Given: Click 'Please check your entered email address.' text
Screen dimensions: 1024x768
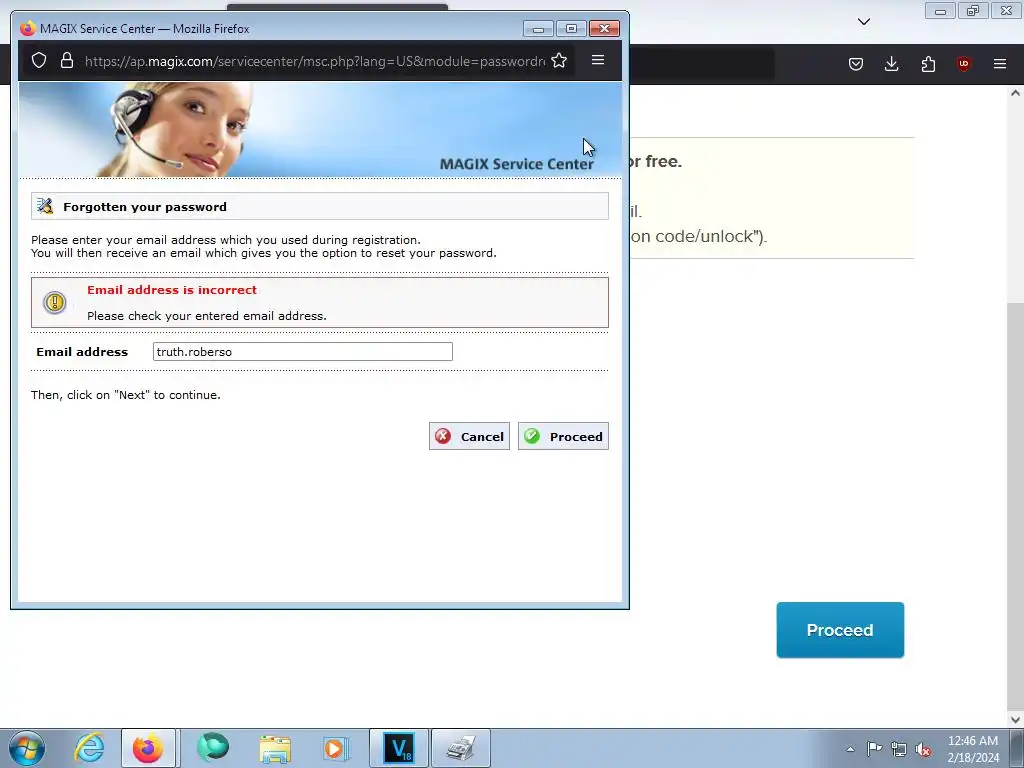Looking at the screenshot, I should tap(206, 316).
